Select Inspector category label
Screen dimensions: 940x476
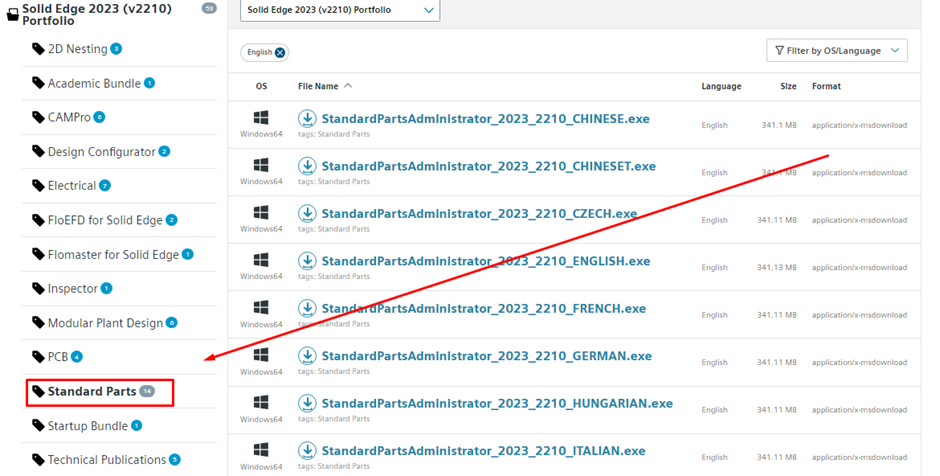click(x=73, y=289)
